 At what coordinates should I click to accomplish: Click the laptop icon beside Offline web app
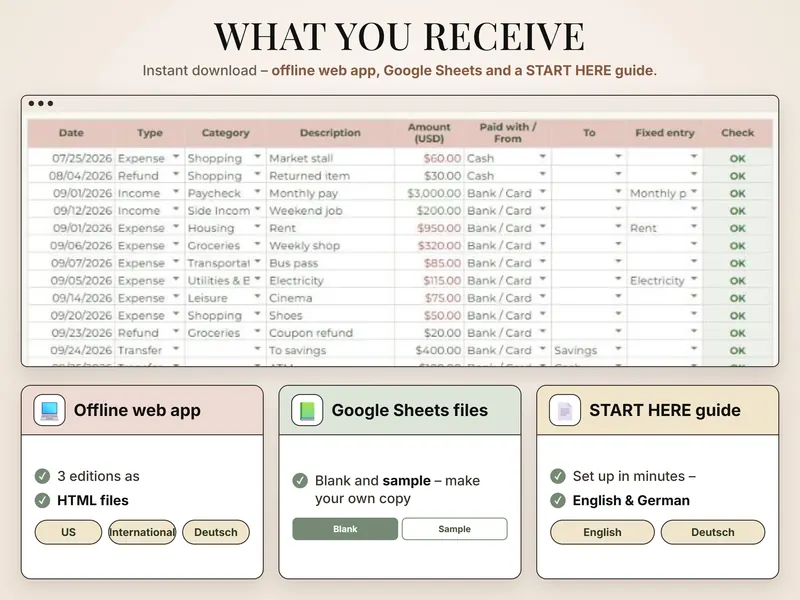tap(49, 410)
